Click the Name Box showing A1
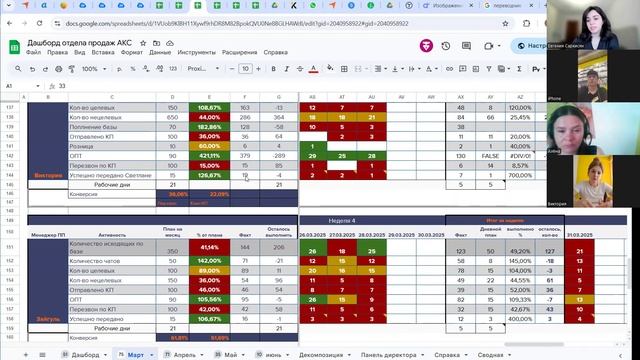Image resolution: width=640 pixels, height=360 pixels. pyautogui.click(x=22, y=86)
